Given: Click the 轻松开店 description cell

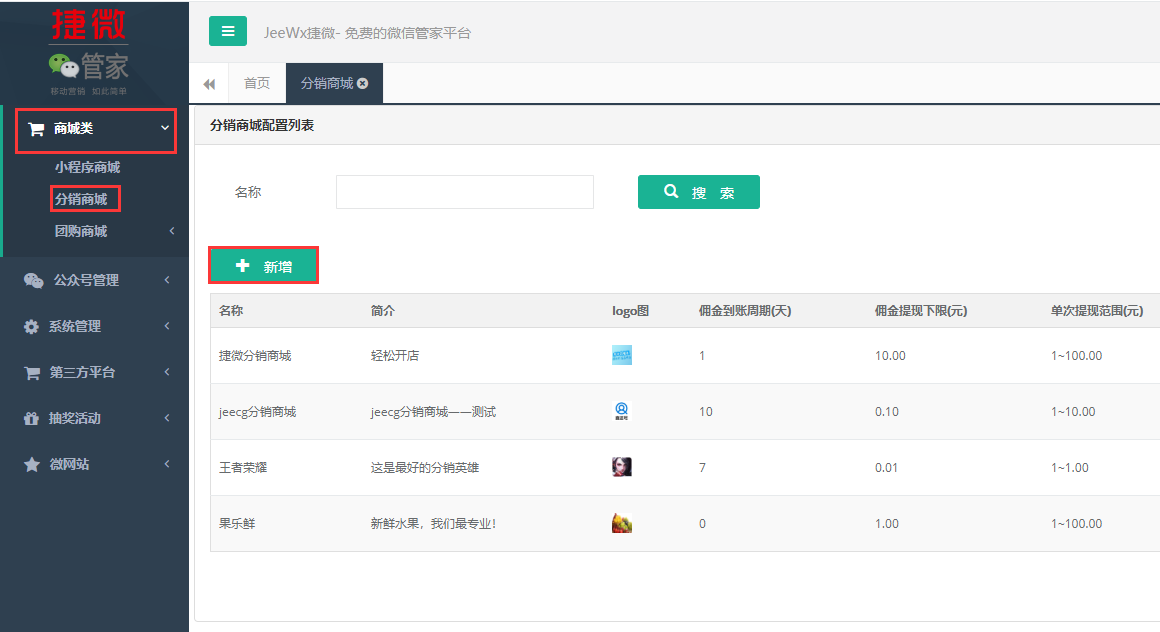Looking at the screenshot, I should 395,356.
